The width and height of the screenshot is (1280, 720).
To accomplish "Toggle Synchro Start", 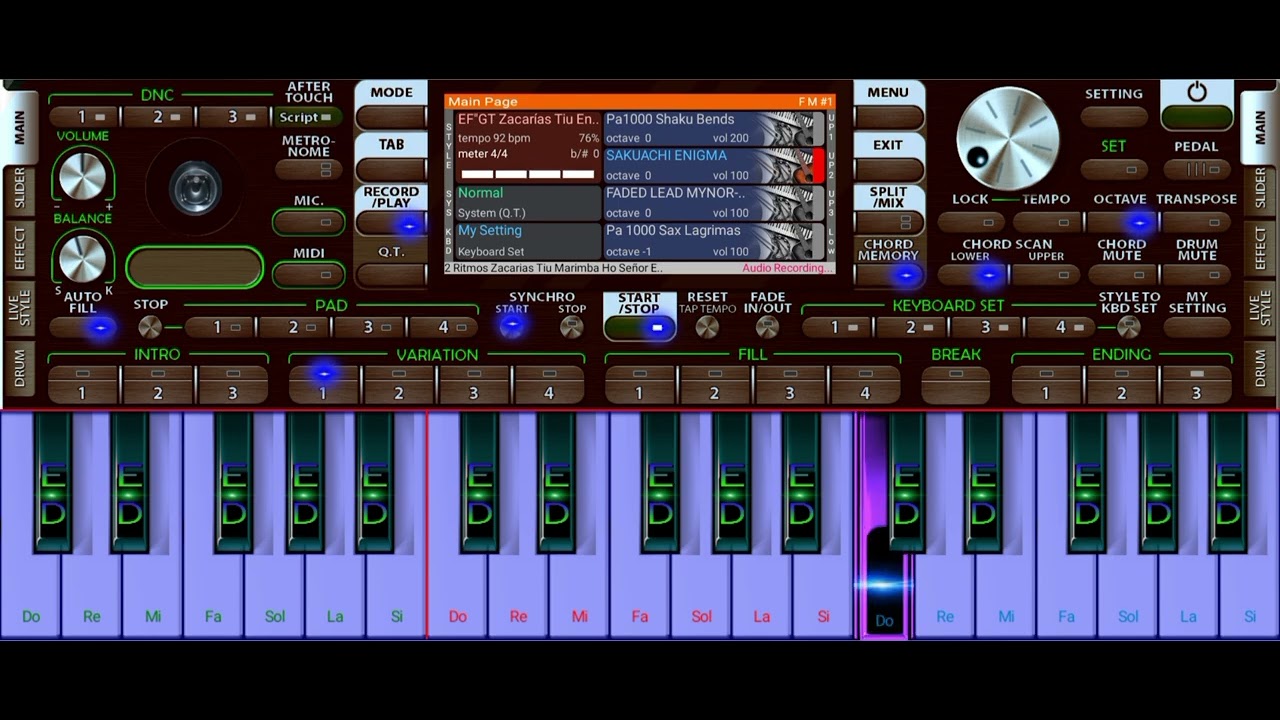I will [x=511, y=326].
